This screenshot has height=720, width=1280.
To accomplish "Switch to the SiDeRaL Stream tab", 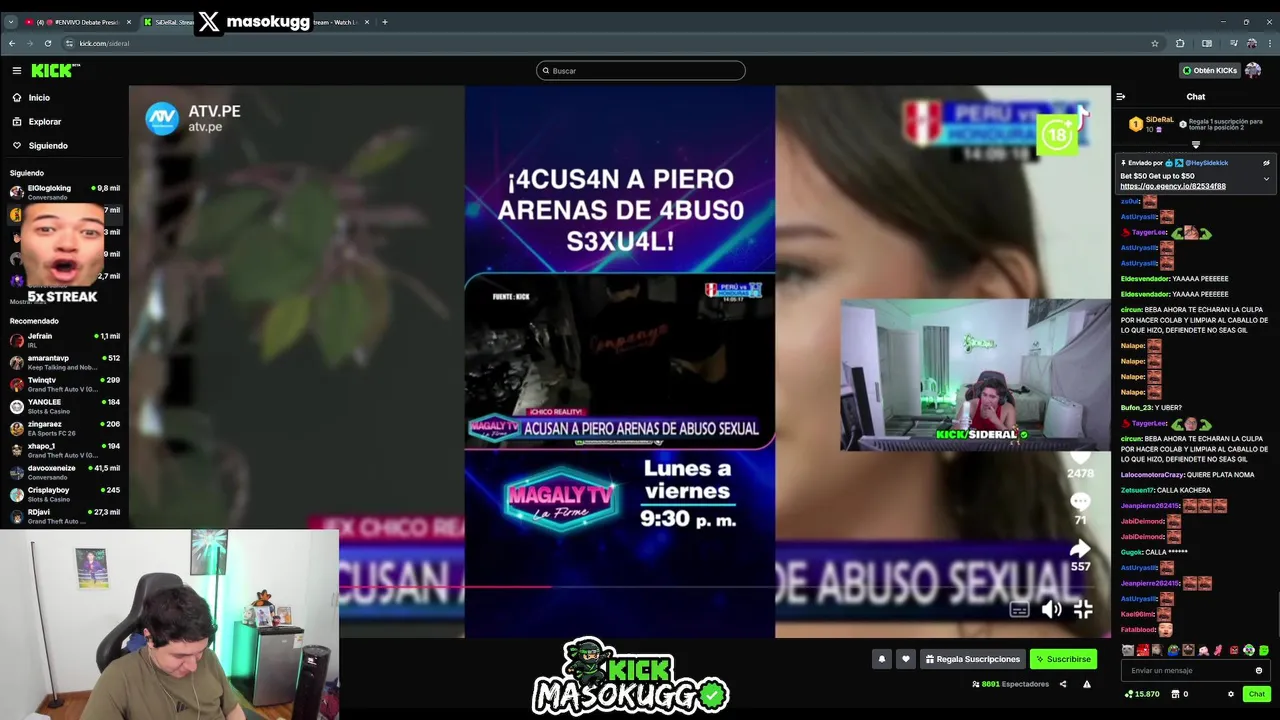I will (x=168, y=22).
